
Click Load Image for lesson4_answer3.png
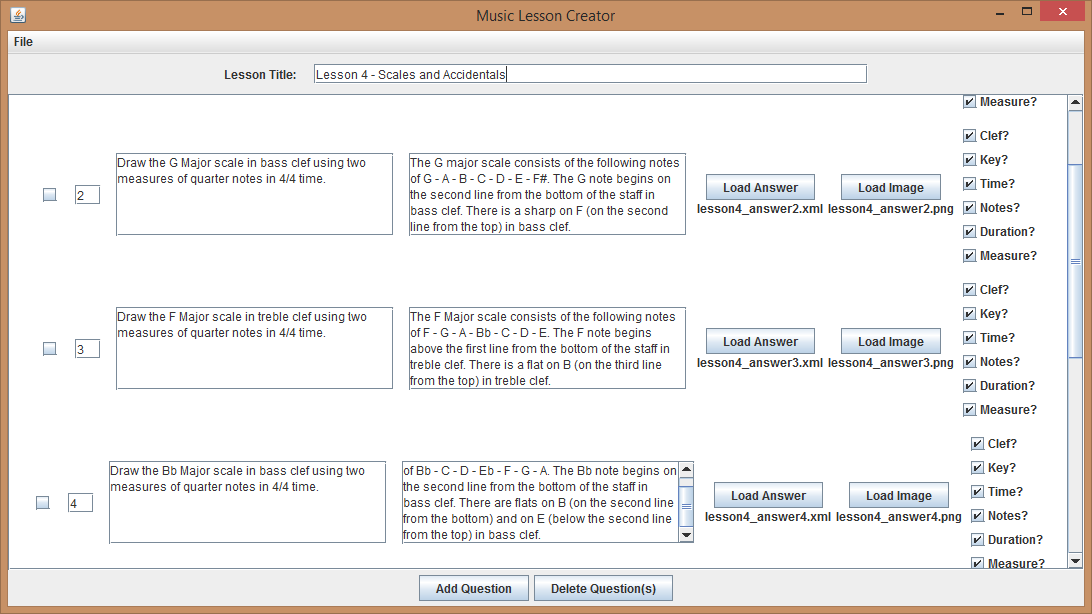(x=890, y=341)
